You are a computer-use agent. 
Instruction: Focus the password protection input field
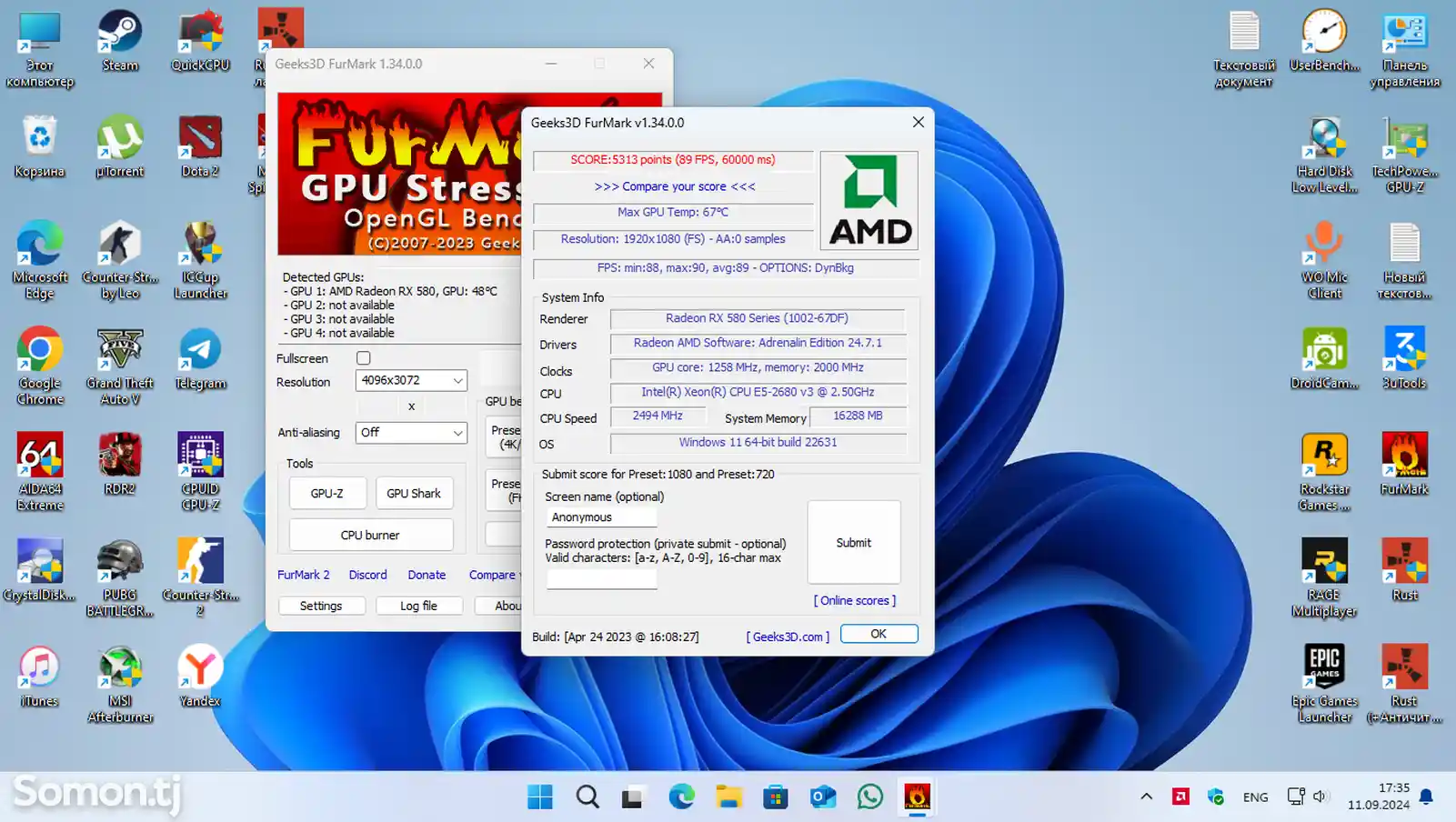coord(601,578)
